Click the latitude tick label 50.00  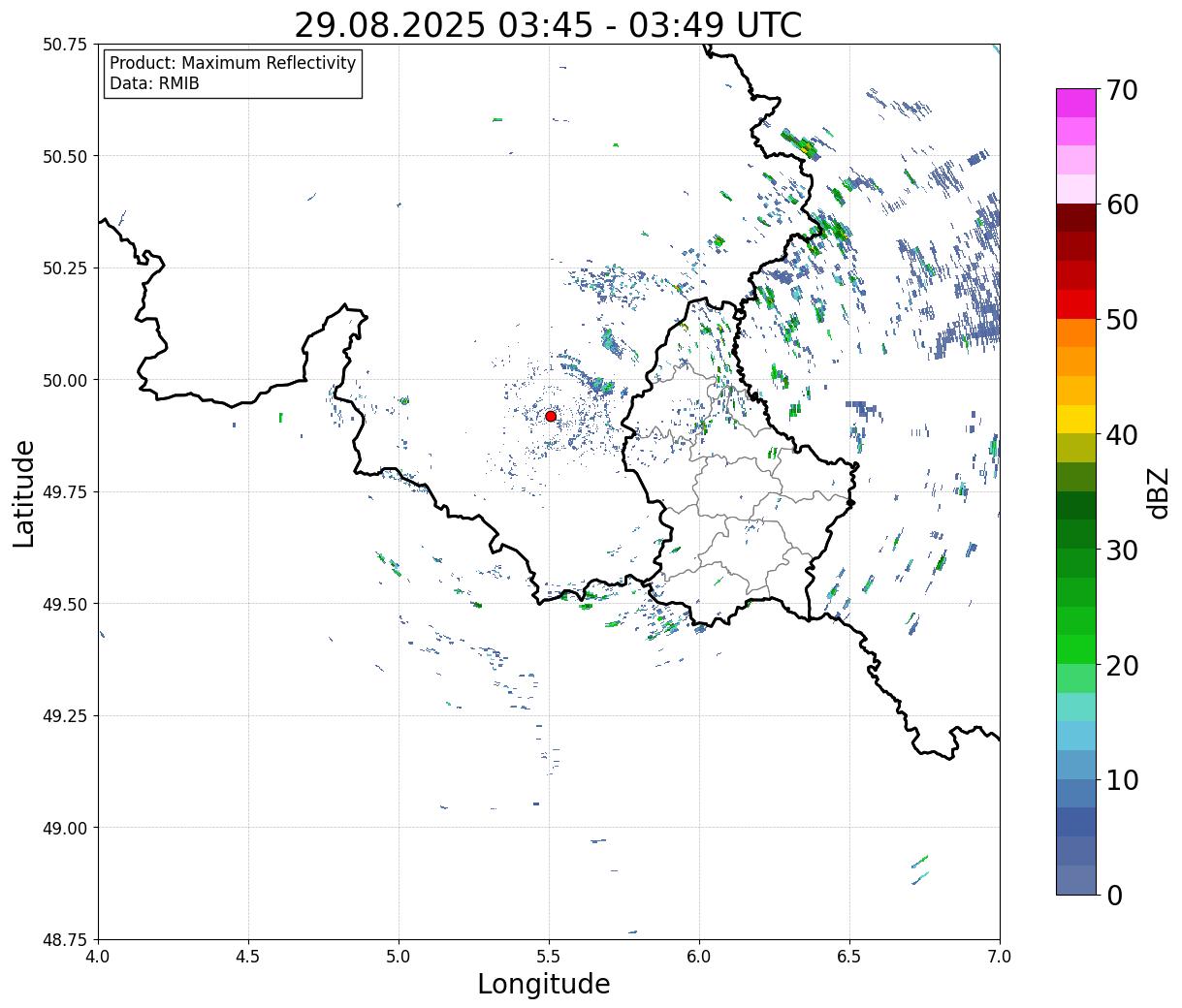[65, 380]
